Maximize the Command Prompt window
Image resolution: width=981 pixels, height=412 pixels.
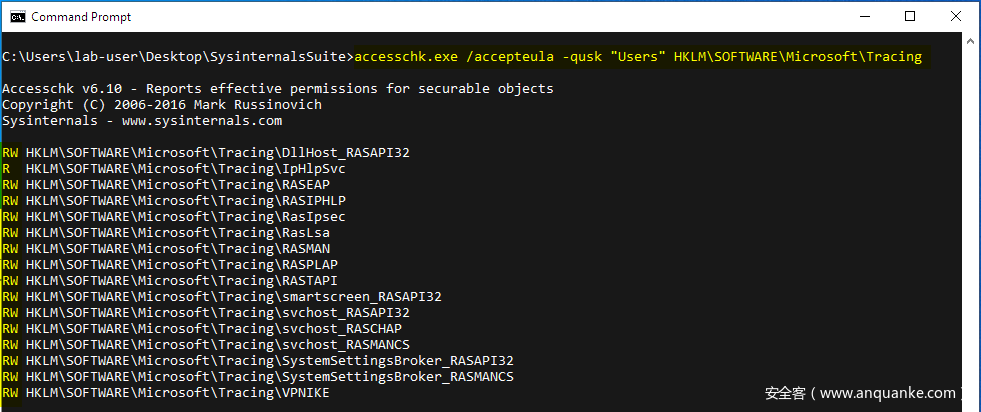coord(910,17)
